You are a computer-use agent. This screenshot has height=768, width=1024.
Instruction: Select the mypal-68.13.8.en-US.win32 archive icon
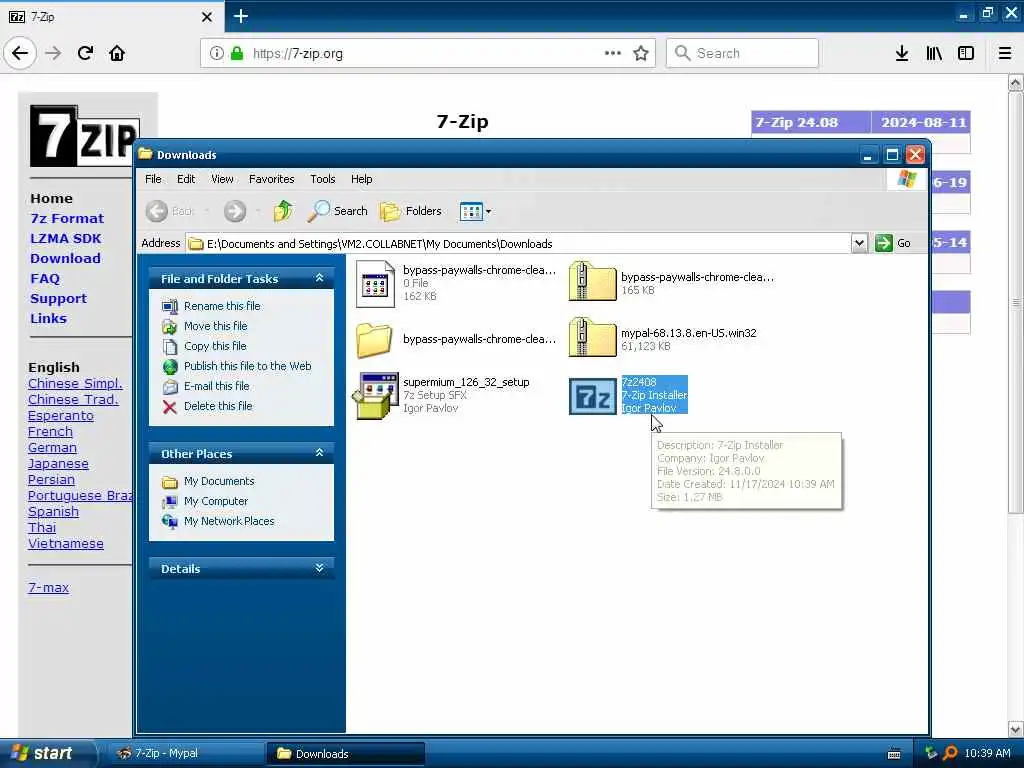[592, 338]
